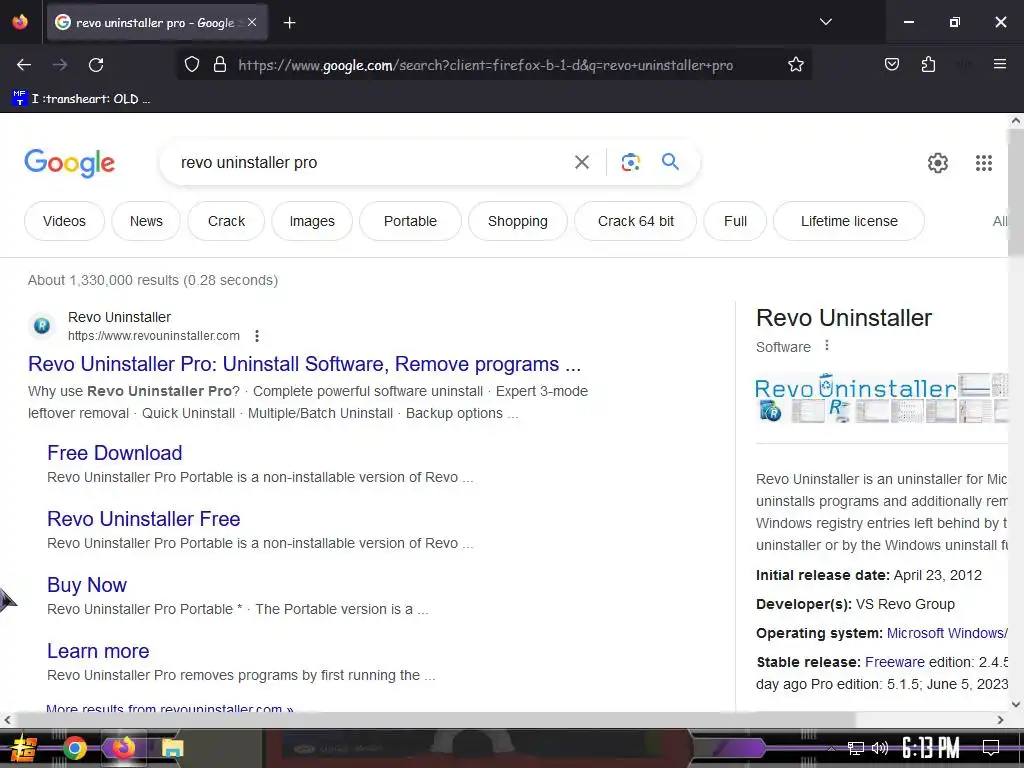Open a new browser tab

289,23
